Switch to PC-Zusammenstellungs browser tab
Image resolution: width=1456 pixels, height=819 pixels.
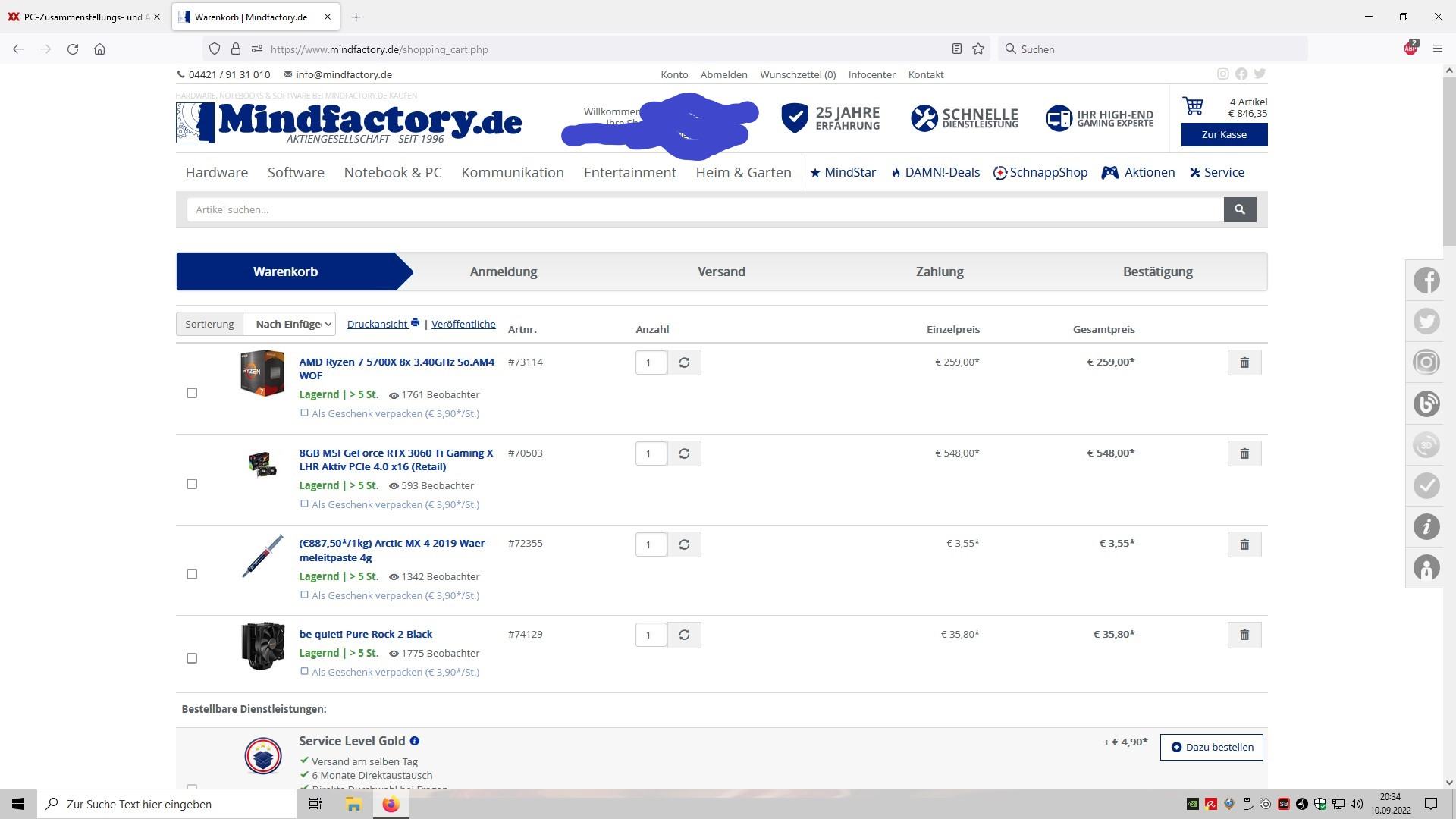(83, 17)
